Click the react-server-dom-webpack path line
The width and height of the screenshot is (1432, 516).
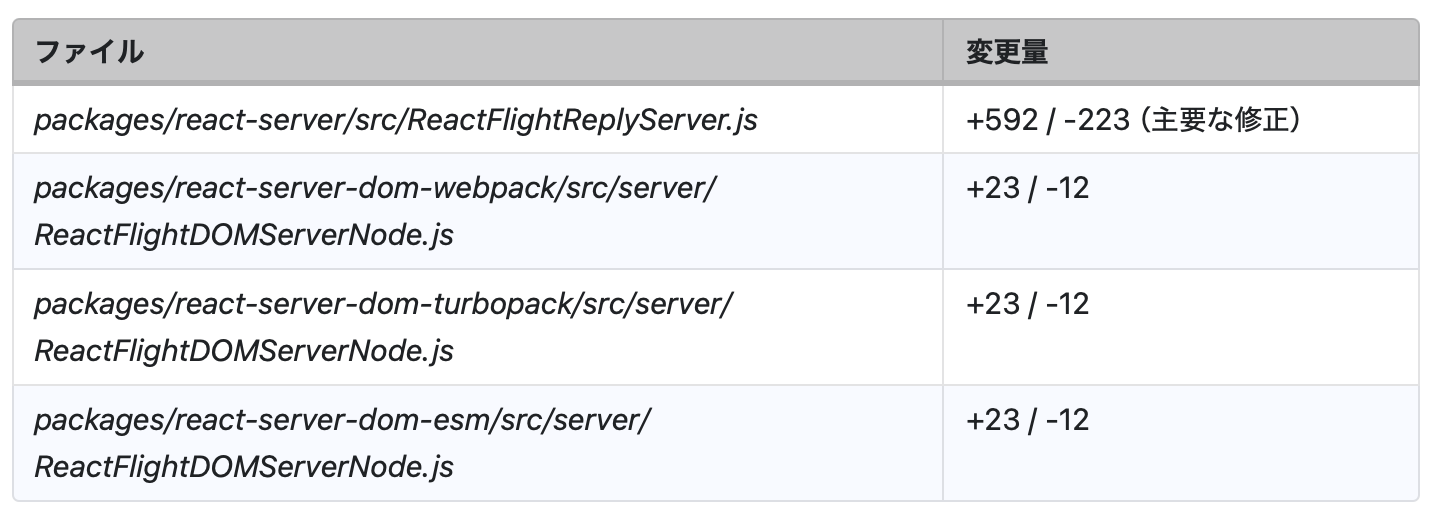375,188
